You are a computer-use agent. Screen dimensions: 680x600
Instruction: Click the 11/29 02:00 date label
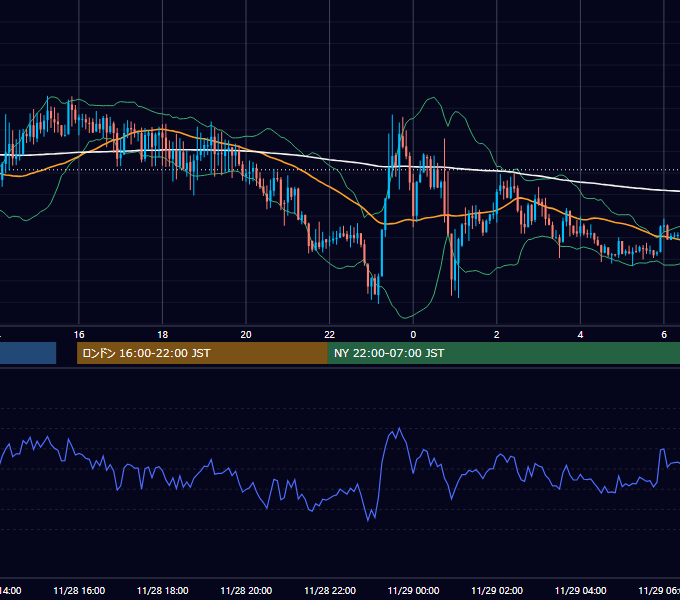tap(497, 591)
